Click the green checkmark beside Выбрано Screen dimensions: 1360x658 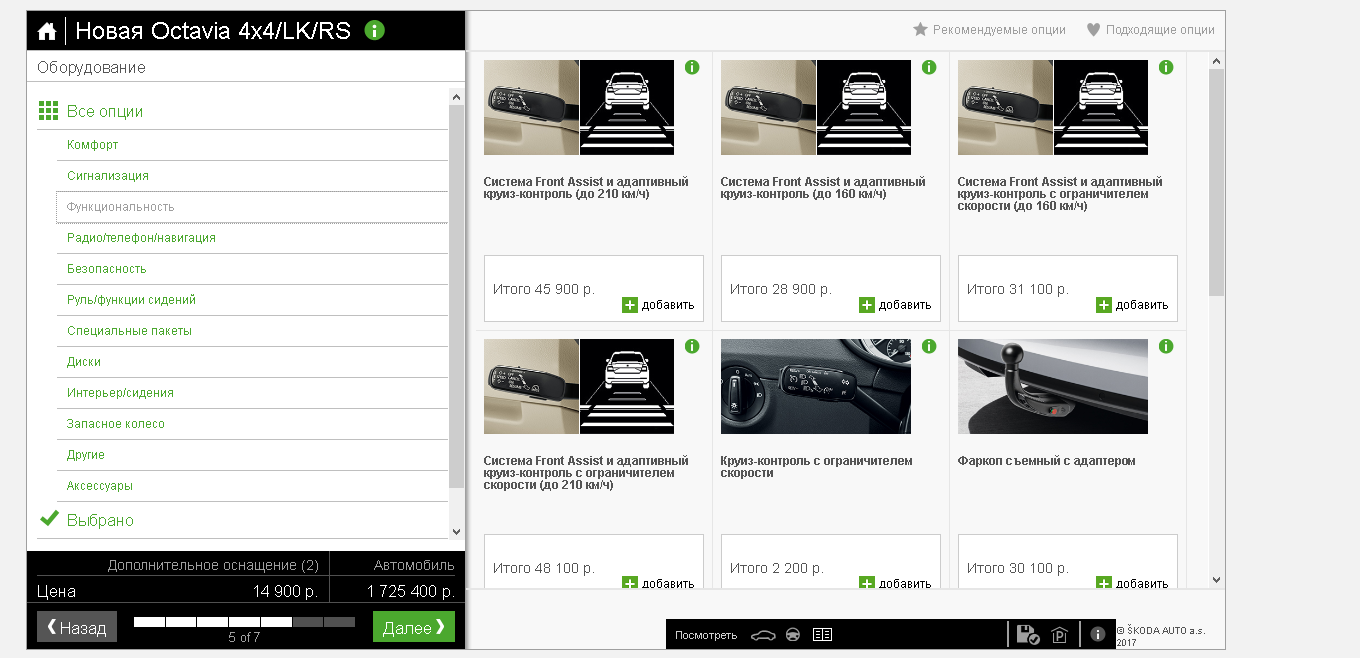[x=49, y=519]
